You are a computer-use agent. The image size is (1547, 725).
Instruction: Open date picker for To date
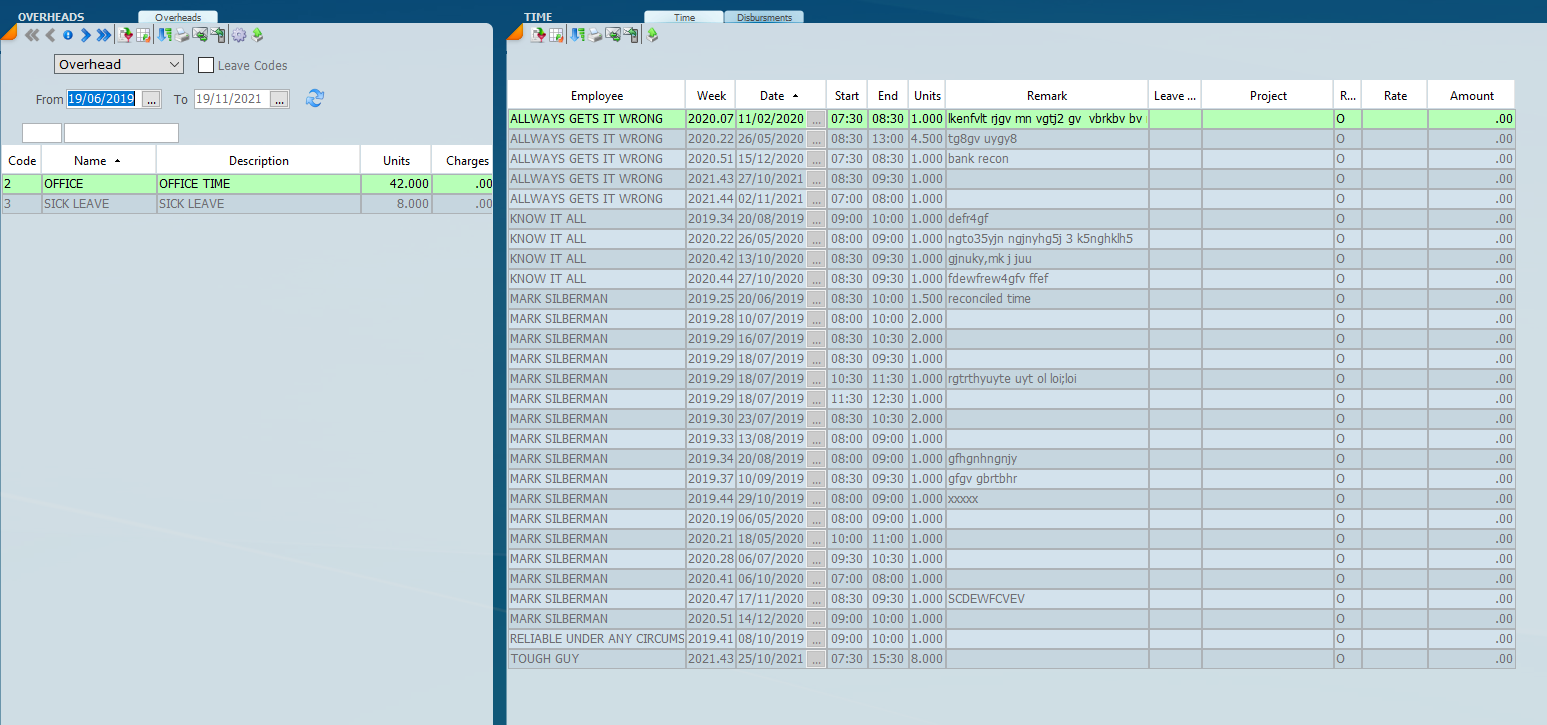(280, 99)
